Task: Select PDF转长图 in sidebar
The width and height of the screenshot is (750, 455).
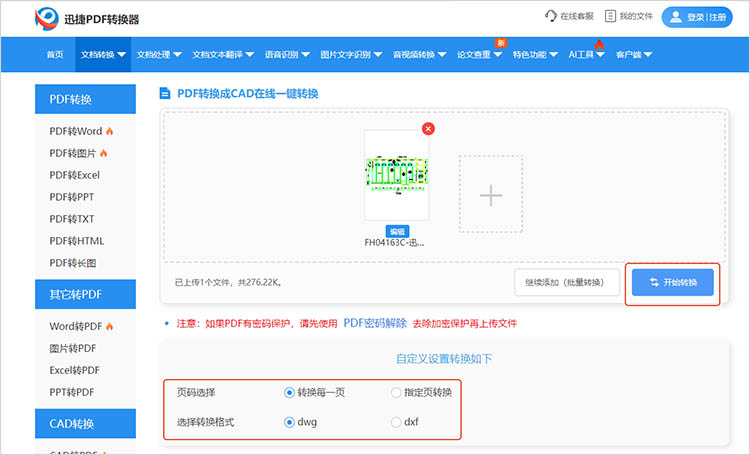Action: [x=73, y=263]
